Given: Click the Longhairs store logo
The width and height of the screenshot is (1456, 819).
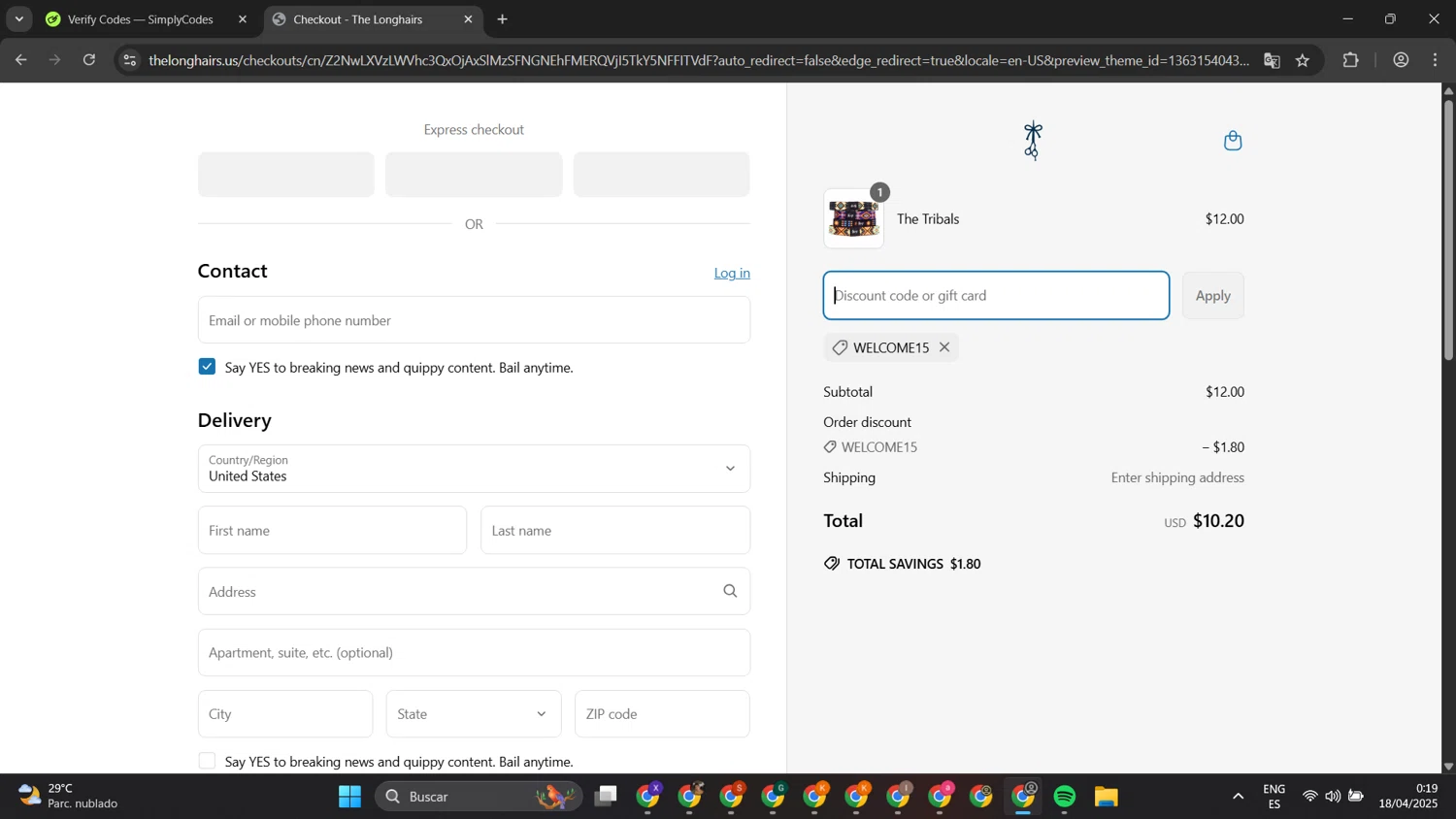Looking at the screenshot, I should click(1033, 141).
